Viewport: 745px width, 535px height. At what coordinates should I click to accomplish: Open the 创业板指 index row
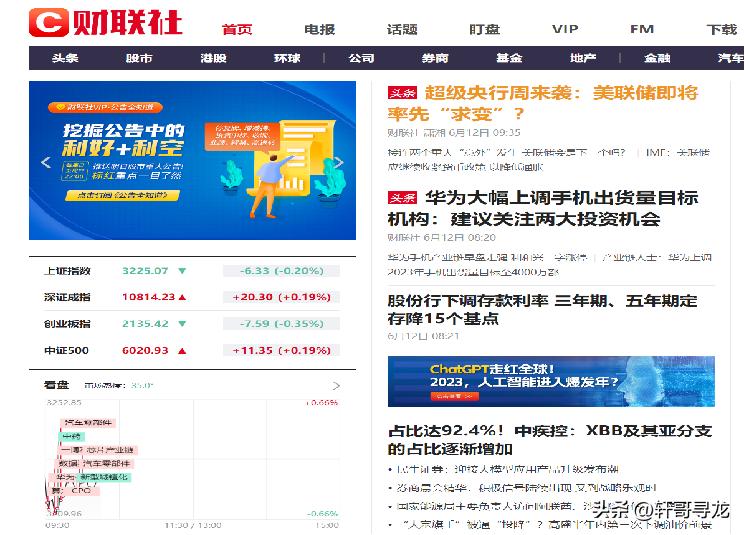coord(192,324)
